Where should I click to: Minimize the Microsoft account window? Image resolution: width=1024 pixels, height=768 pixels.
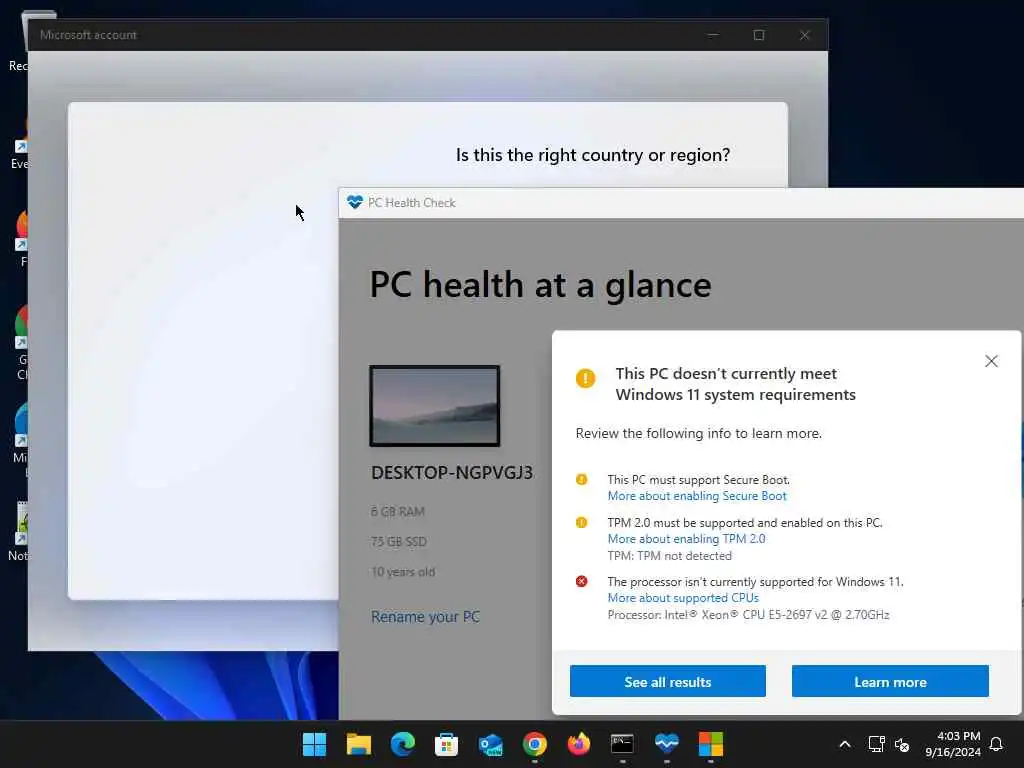[x=712, y=35]
